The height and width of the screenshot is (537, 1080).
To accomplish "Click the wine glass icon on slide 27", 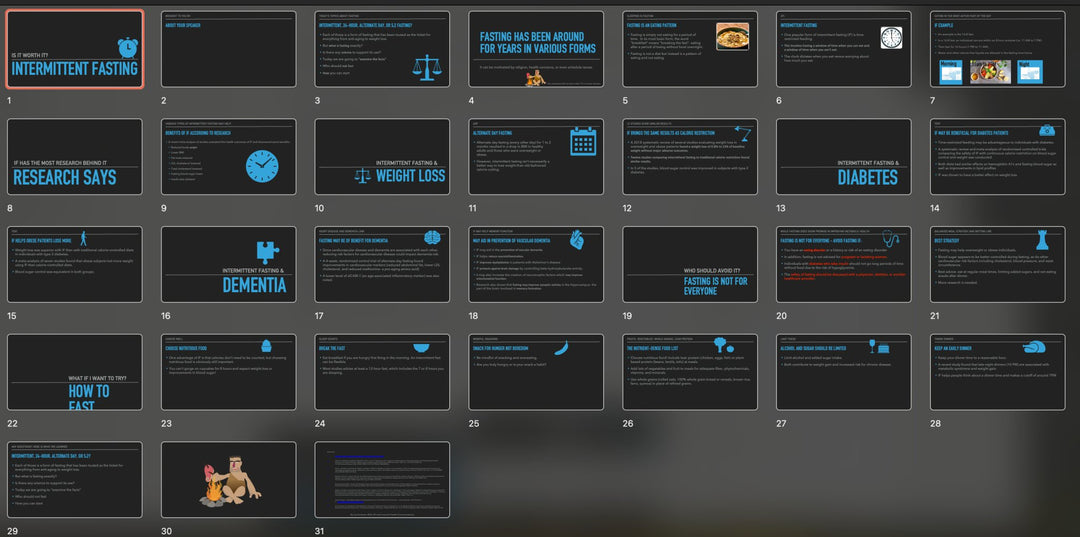I will click(871, 346).
